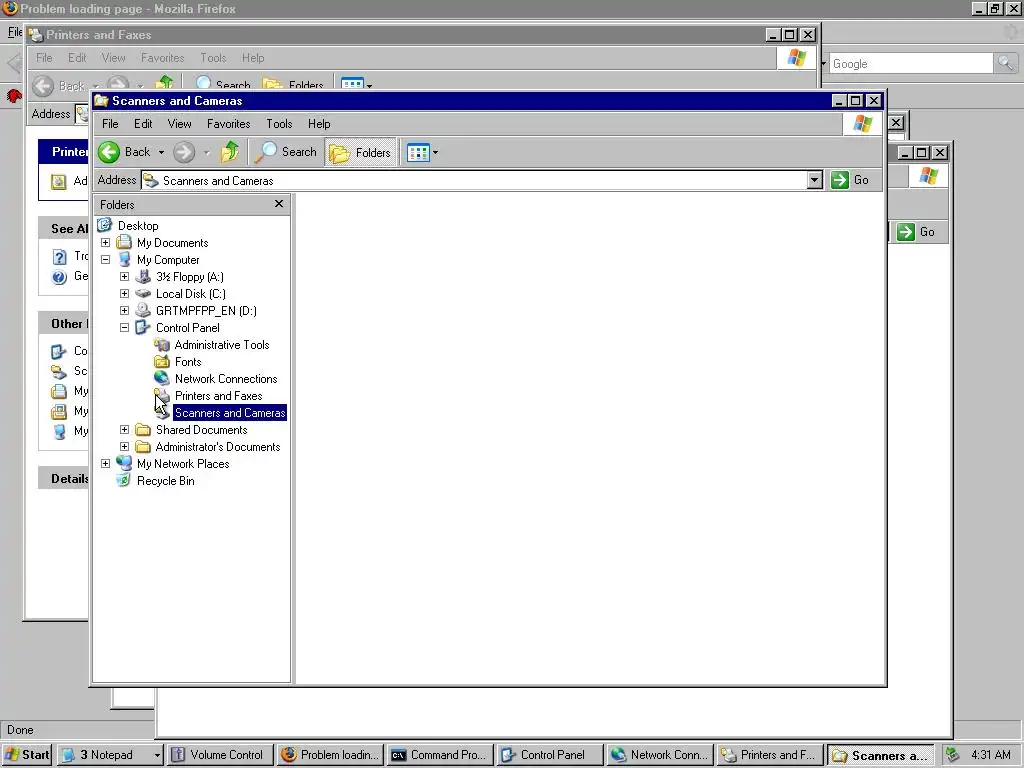1024x768 pixels.
Task: Click the Administrative Tools icon
Action: coord(162,344)
